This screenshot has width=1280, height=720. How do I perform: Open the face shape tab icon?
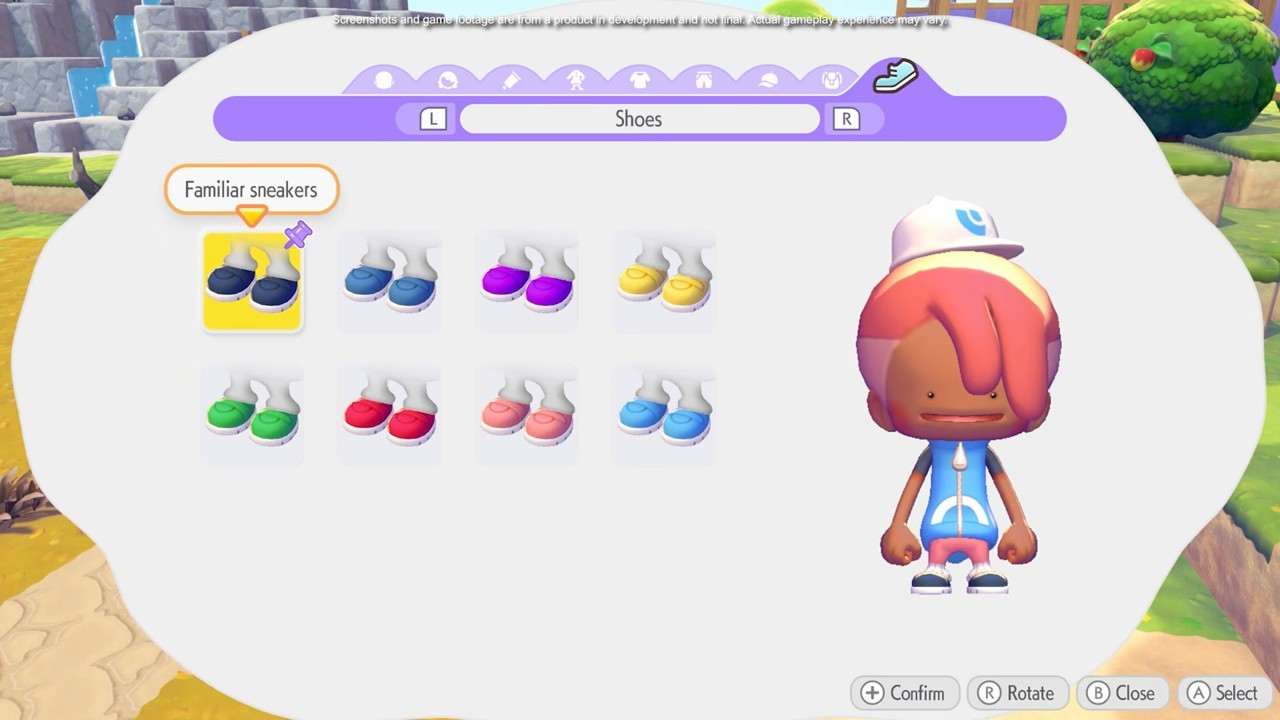point(384,81)
